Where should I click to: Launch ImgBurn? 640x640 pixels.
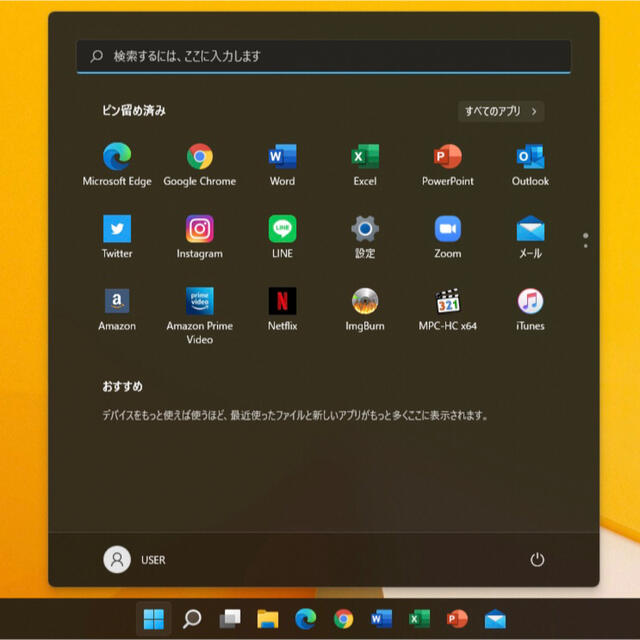365,309
